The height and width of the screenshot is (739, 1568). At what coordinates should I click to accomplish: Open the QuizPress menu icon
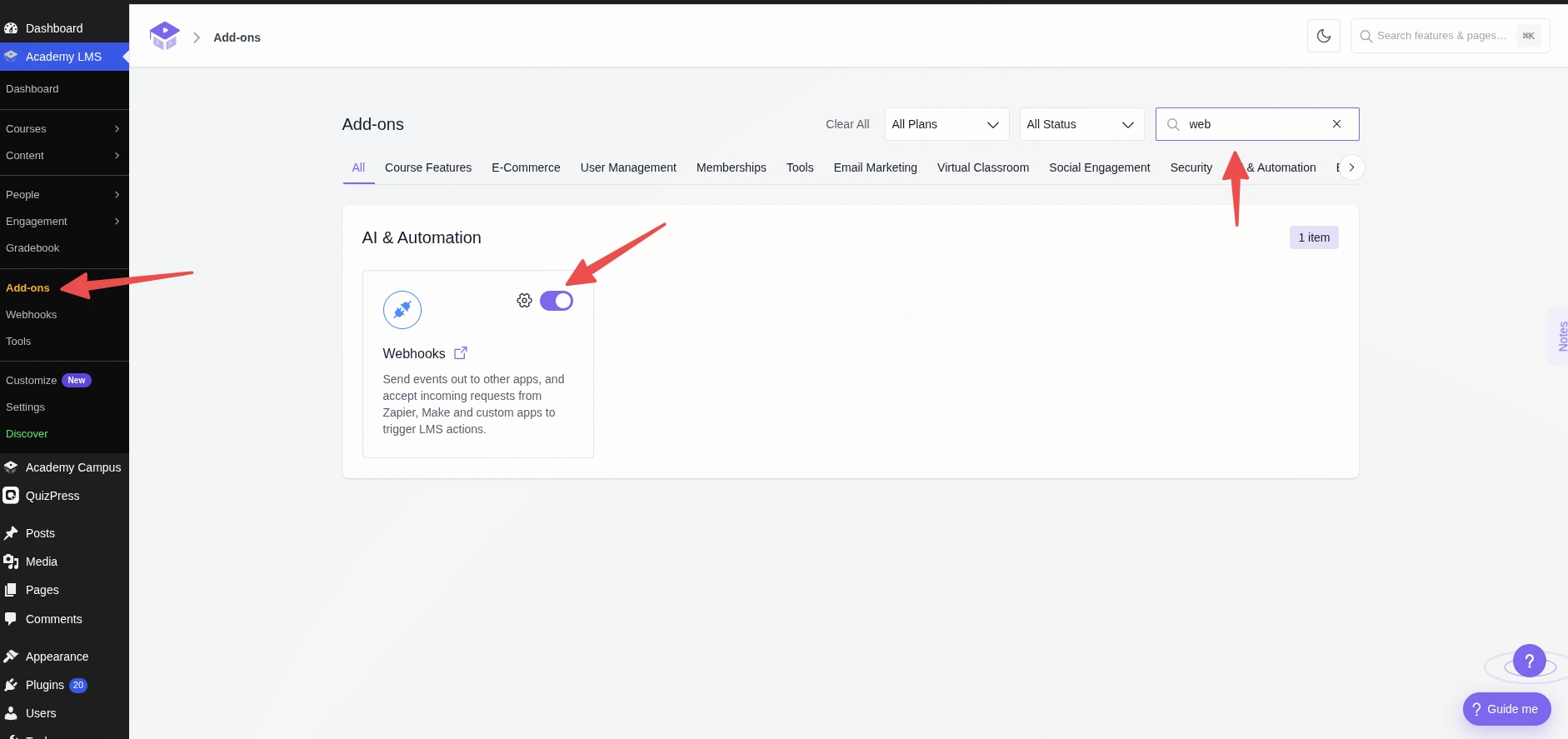(11, 496)
